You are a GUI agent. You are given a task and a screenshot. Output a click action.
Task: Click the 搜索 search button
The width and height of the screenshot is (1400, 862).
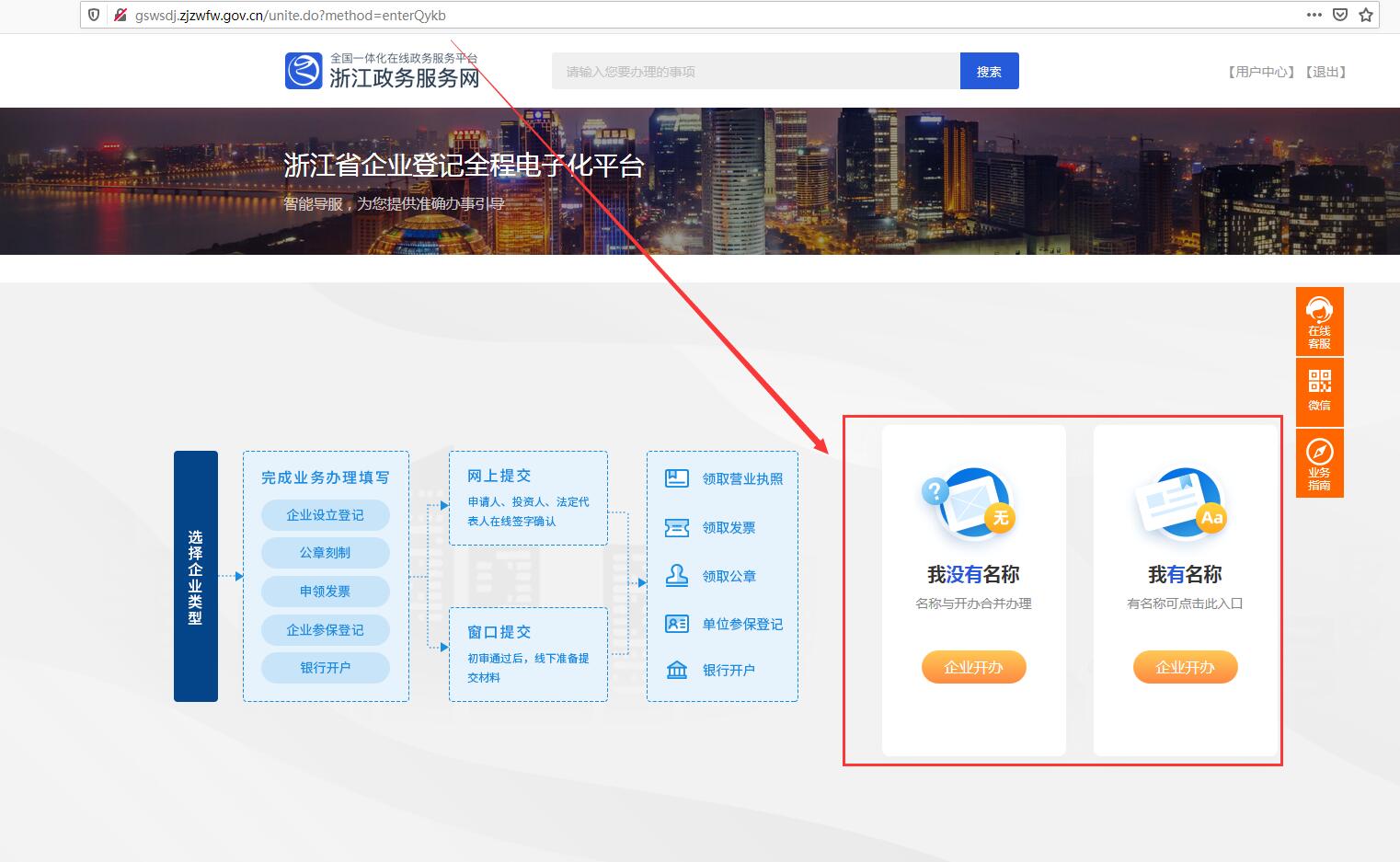tap(989, 71)
